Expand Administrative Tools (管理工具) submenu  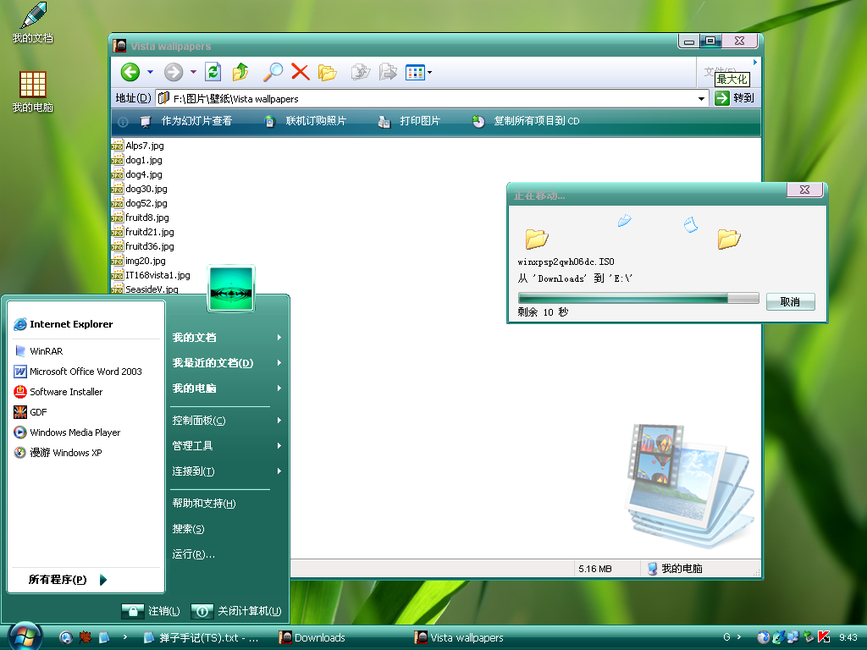pos(227,445)
